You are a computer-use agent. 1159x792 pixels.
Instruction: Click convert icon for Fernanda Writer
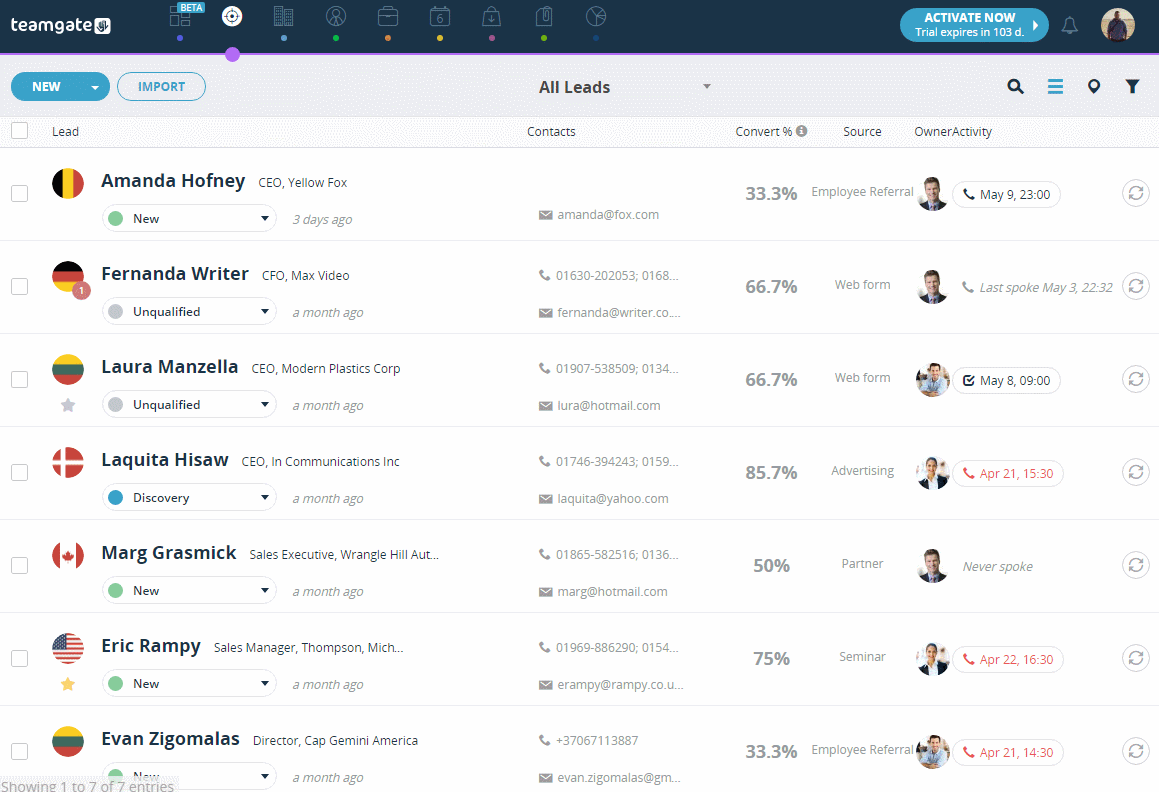pos(1136,286)
